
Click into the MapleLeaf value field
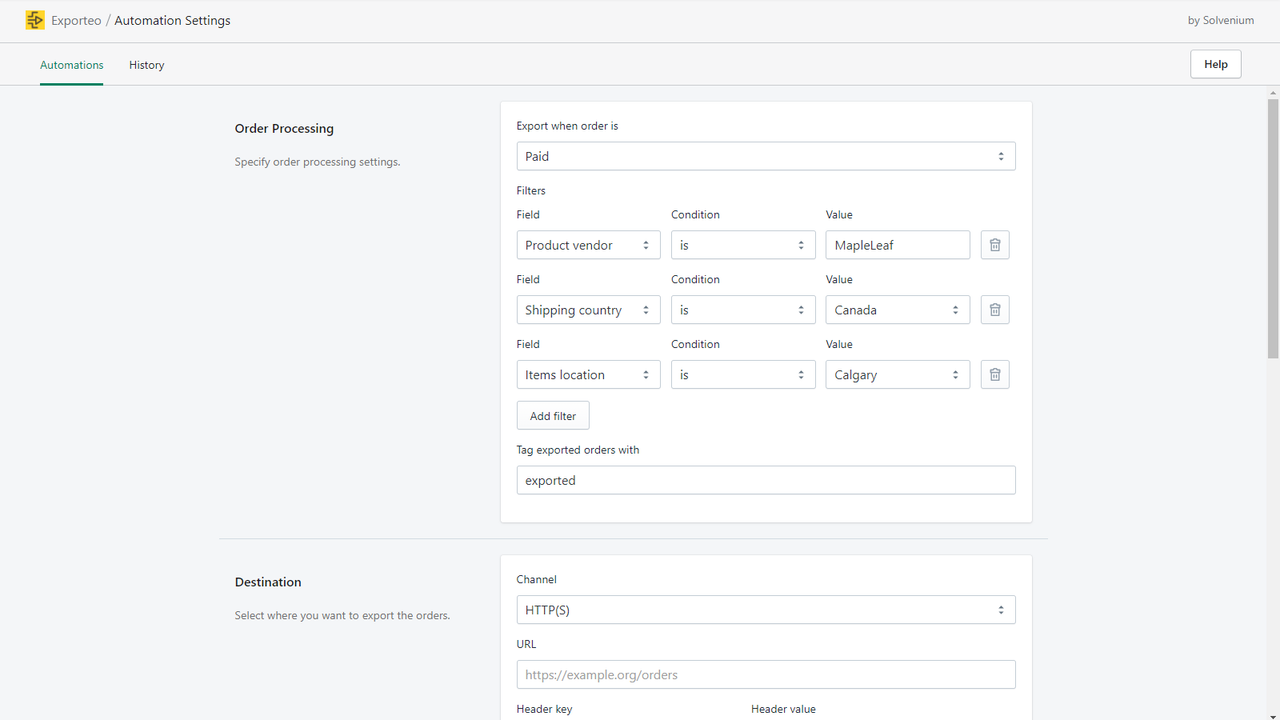pyautogui.click(x=898, y=245)
